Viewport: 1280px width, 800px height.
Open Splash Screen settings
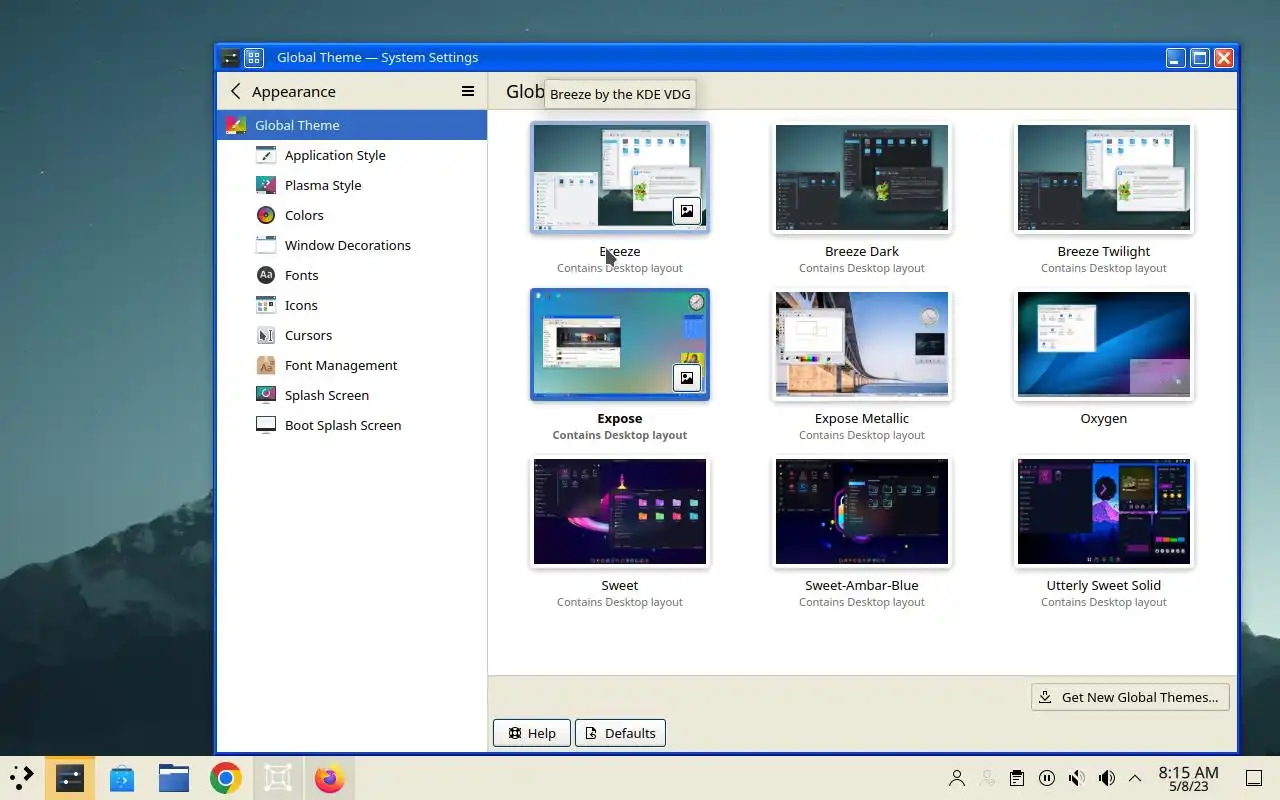352,395
